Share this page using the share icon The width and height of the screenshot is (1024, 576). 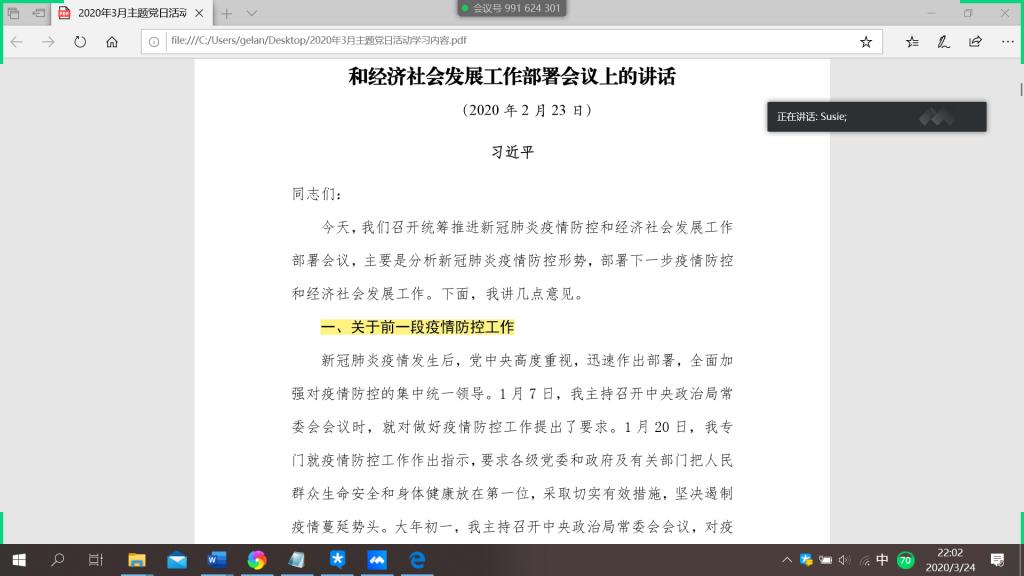(x=975, y=42)
